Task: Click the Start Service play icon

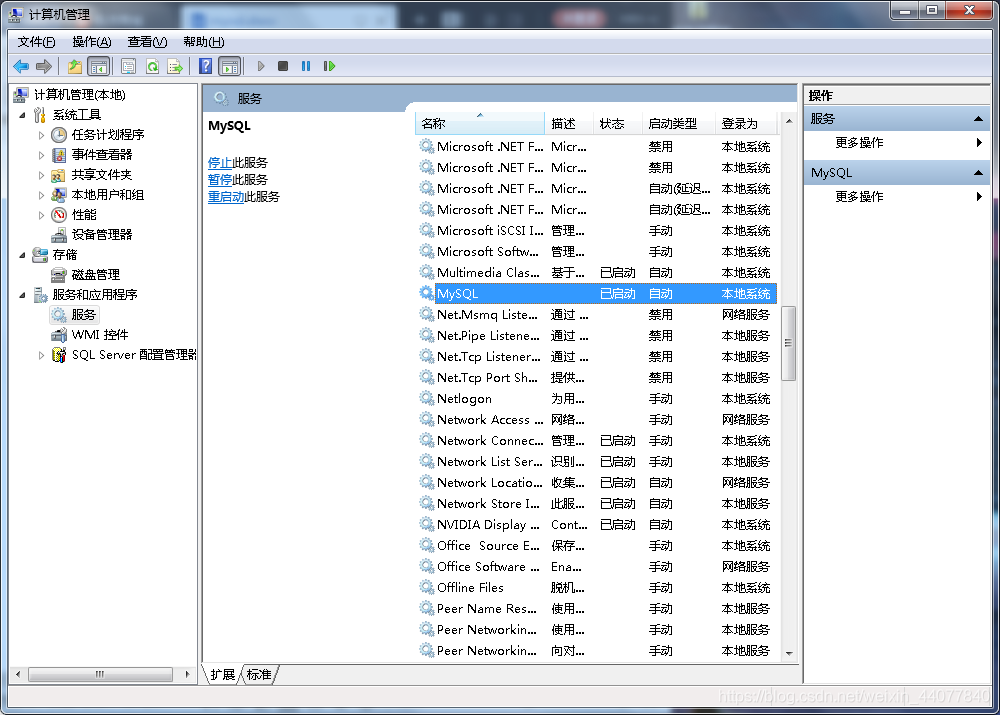Action: tap(261, 66)
